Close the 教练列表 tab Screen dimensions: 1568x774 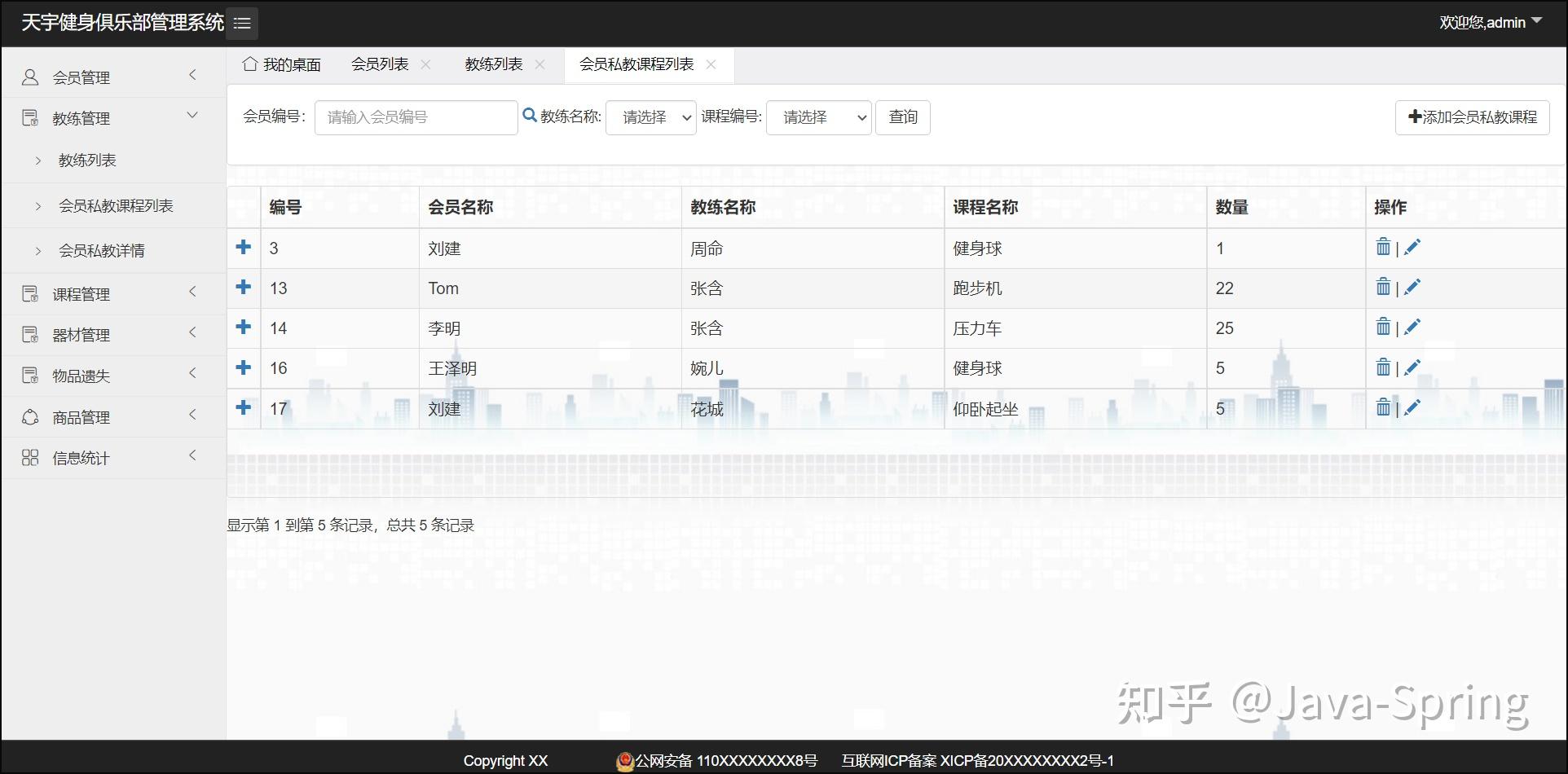[540, 63]
